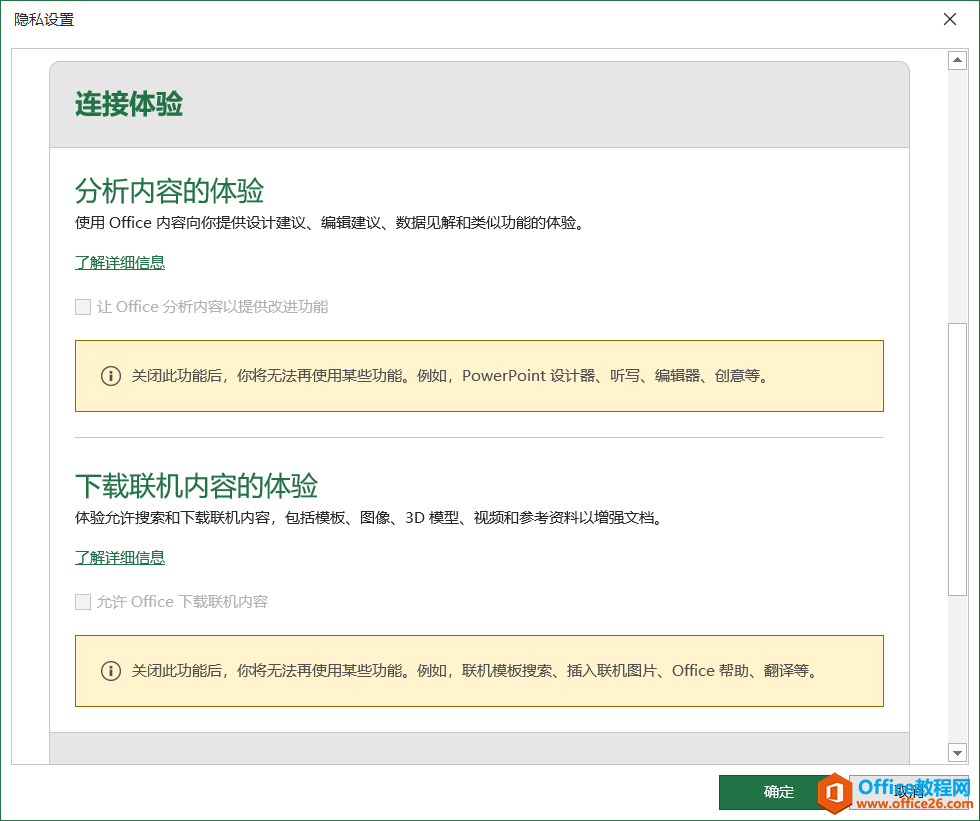980x821 pixels.
Task: Click www.office26.com watermark text
Action: coord(916,802)
